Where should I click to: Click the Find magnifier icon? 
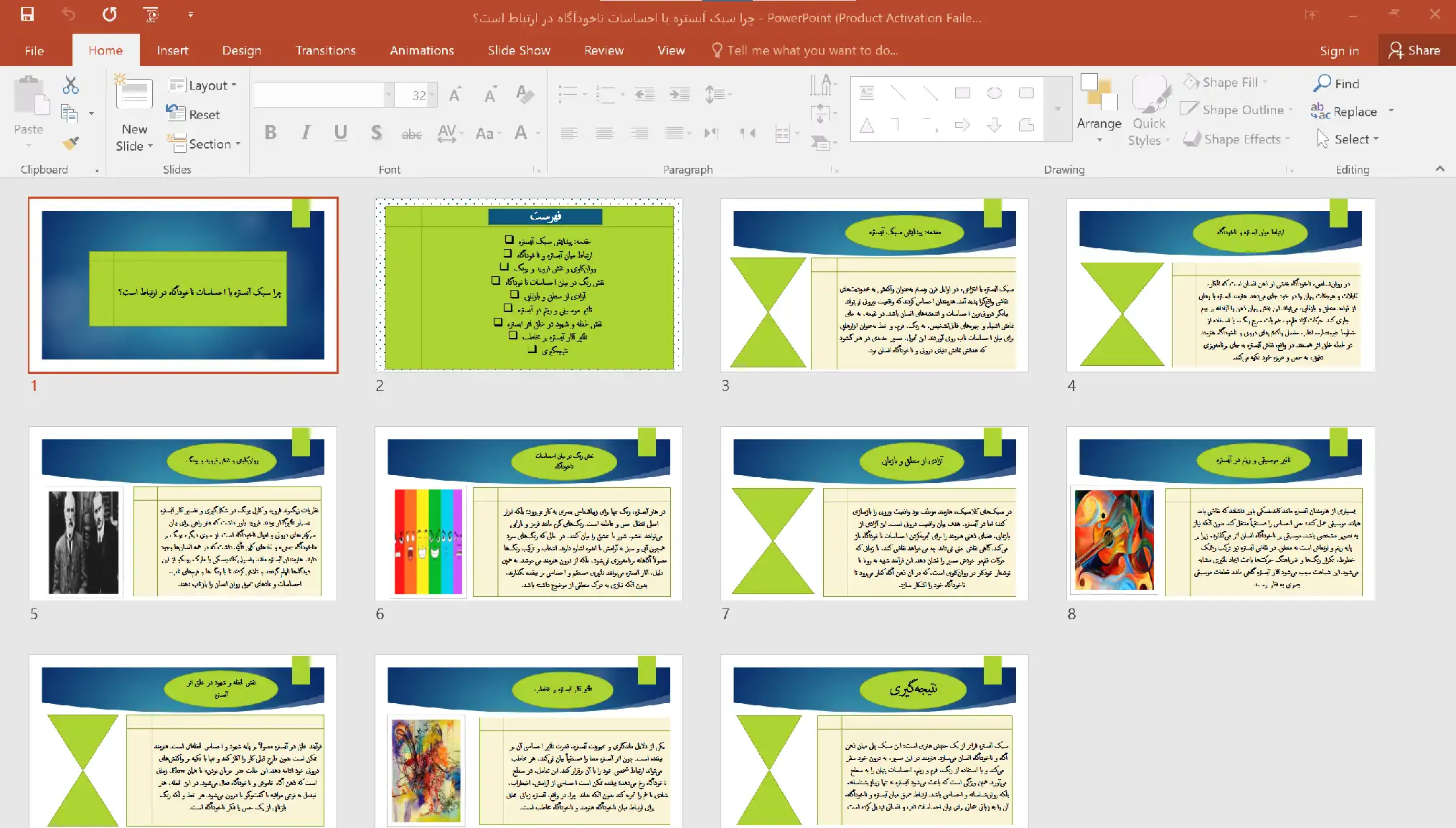tap(1323, 83)
